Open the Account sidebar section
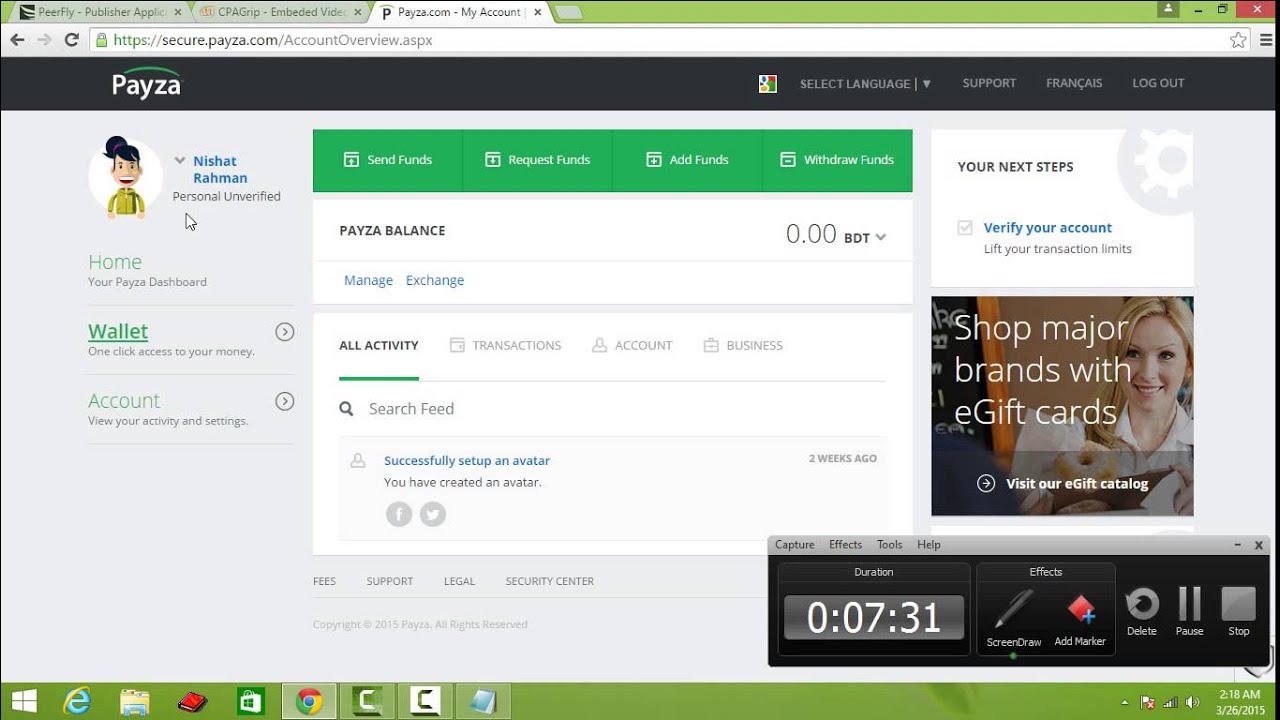The height and width of the screenshot is (720, 1280). click(x=124, y=400)
